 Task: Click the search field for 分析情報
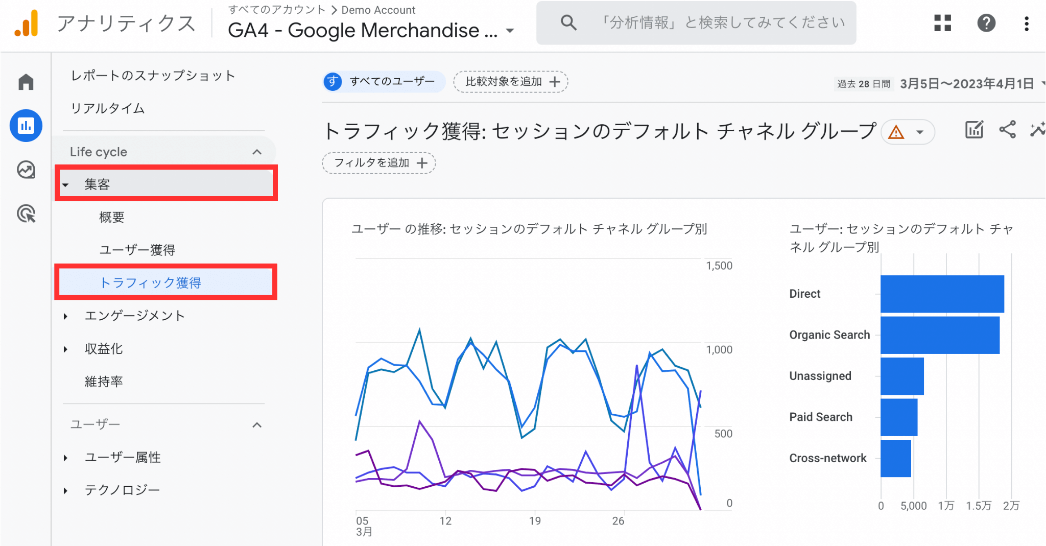click(x=696, y=23)
